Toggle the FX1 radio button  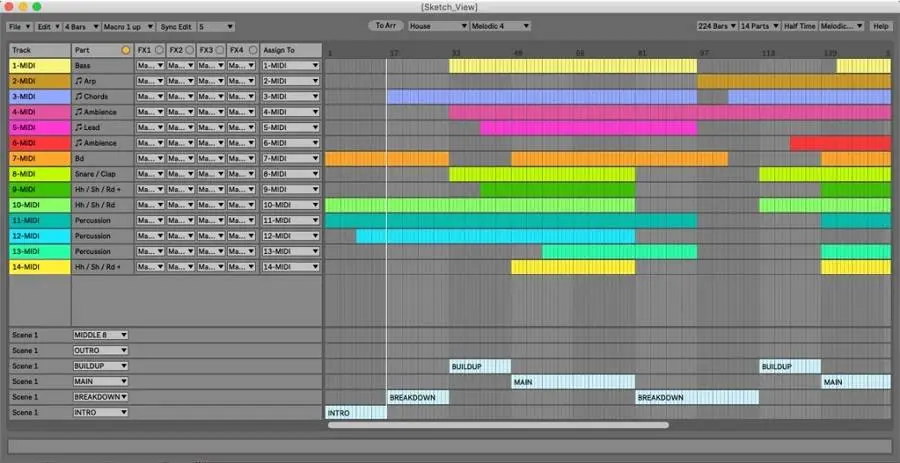(159, 50)
